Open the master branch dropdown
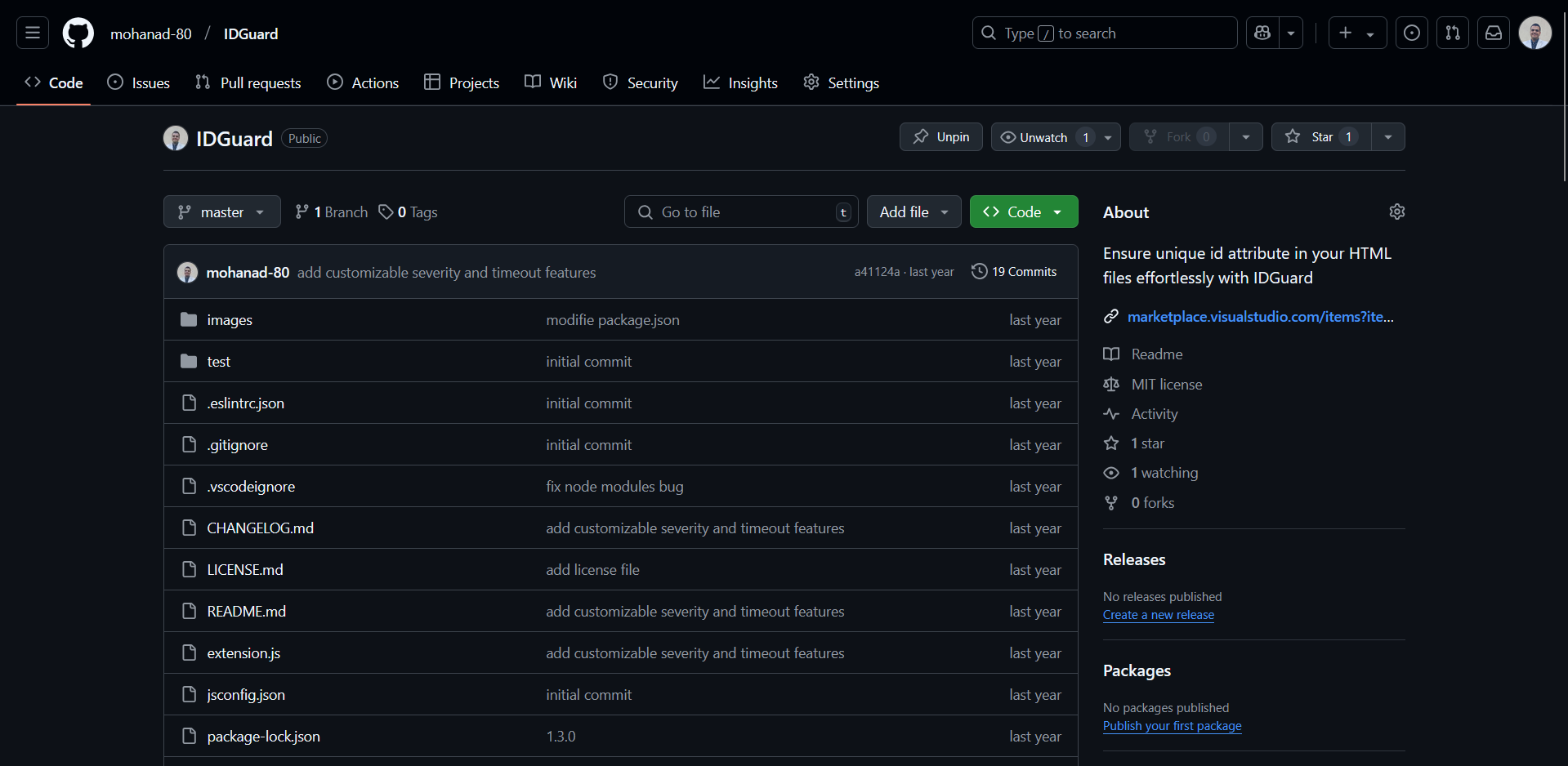The width and height of the screenshot is (1568, 766). coord(221,212)
